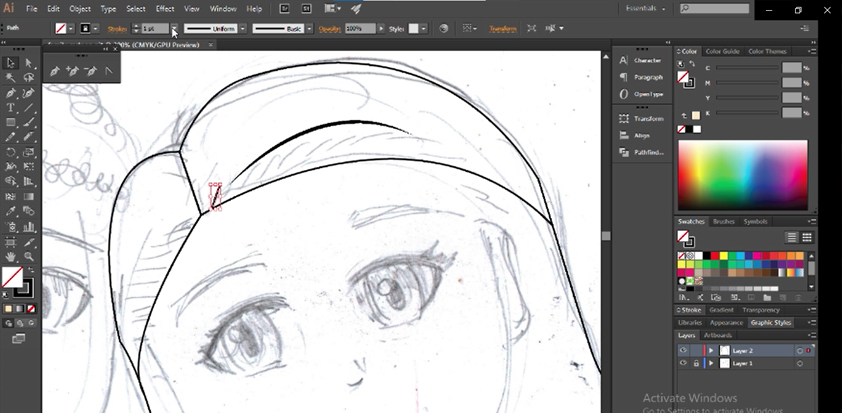Toggle visibility of Layer 1

(x=683, y=363)
